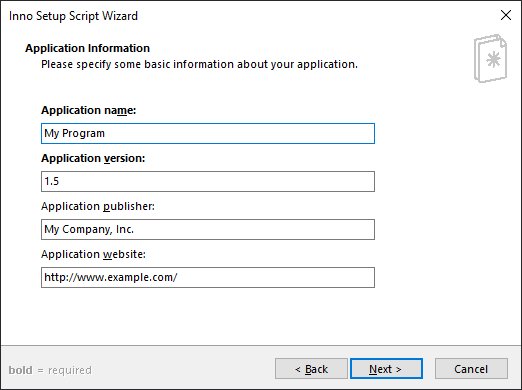The height and width of the screenshot is (390, 522).
Task: Click the 'Application website:' label
Action: (93, 254)
